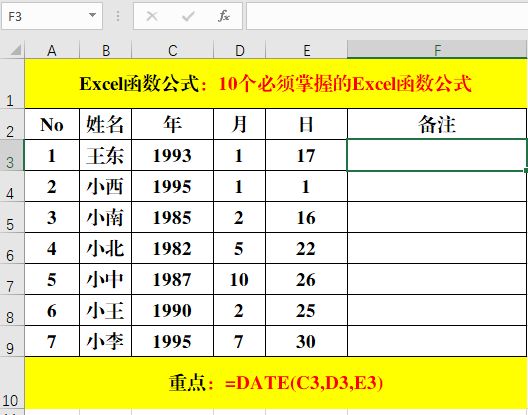Click the year cell '1985'

point(172,217)
